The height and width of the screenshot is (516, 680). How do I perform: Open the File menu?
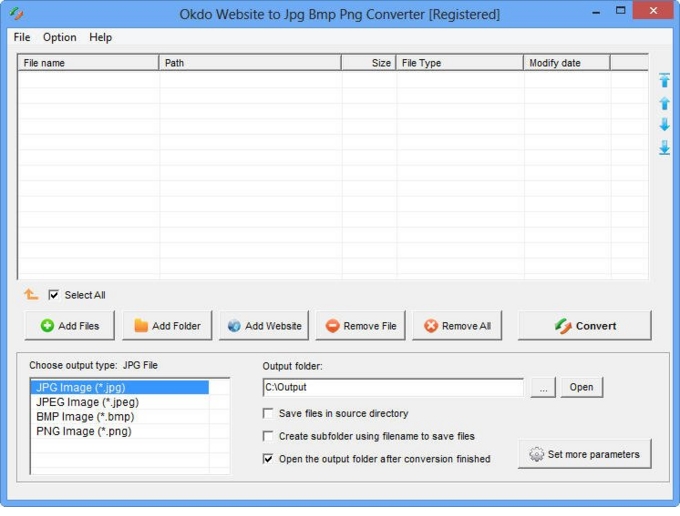click(x=22, y=37)
